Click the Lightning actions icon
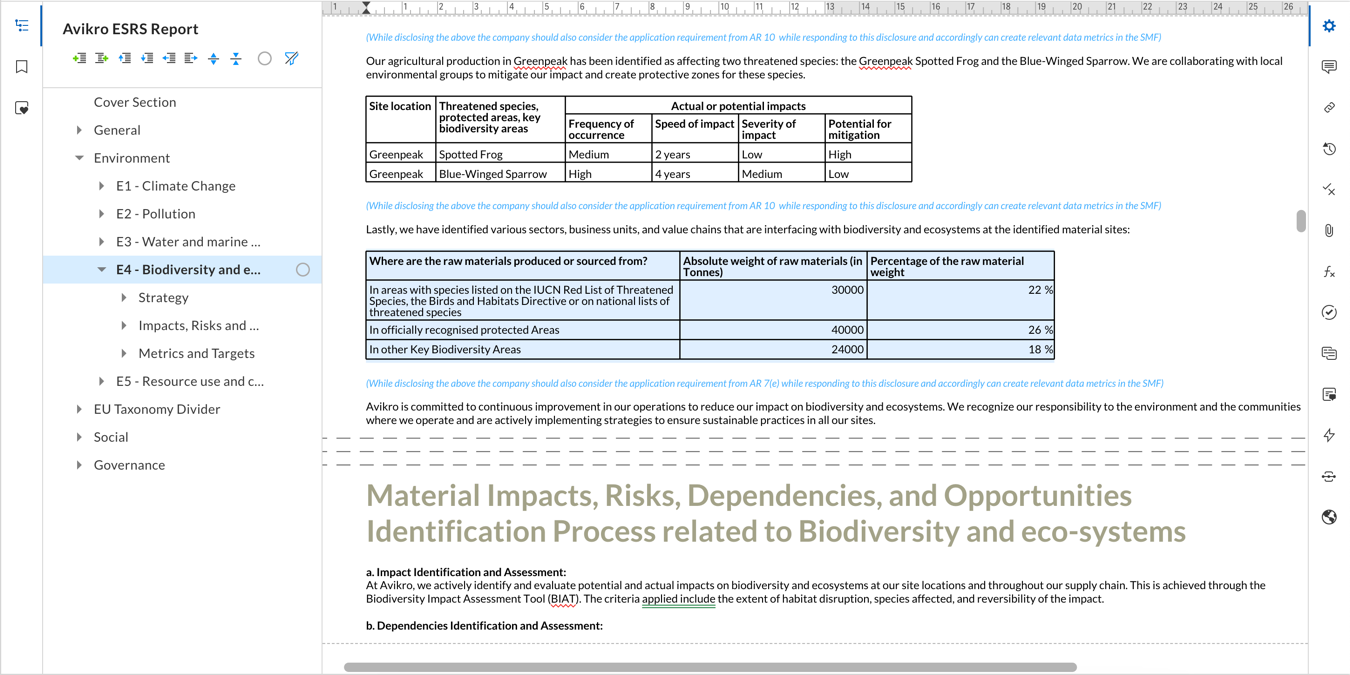 click(x=1329, y=435)
